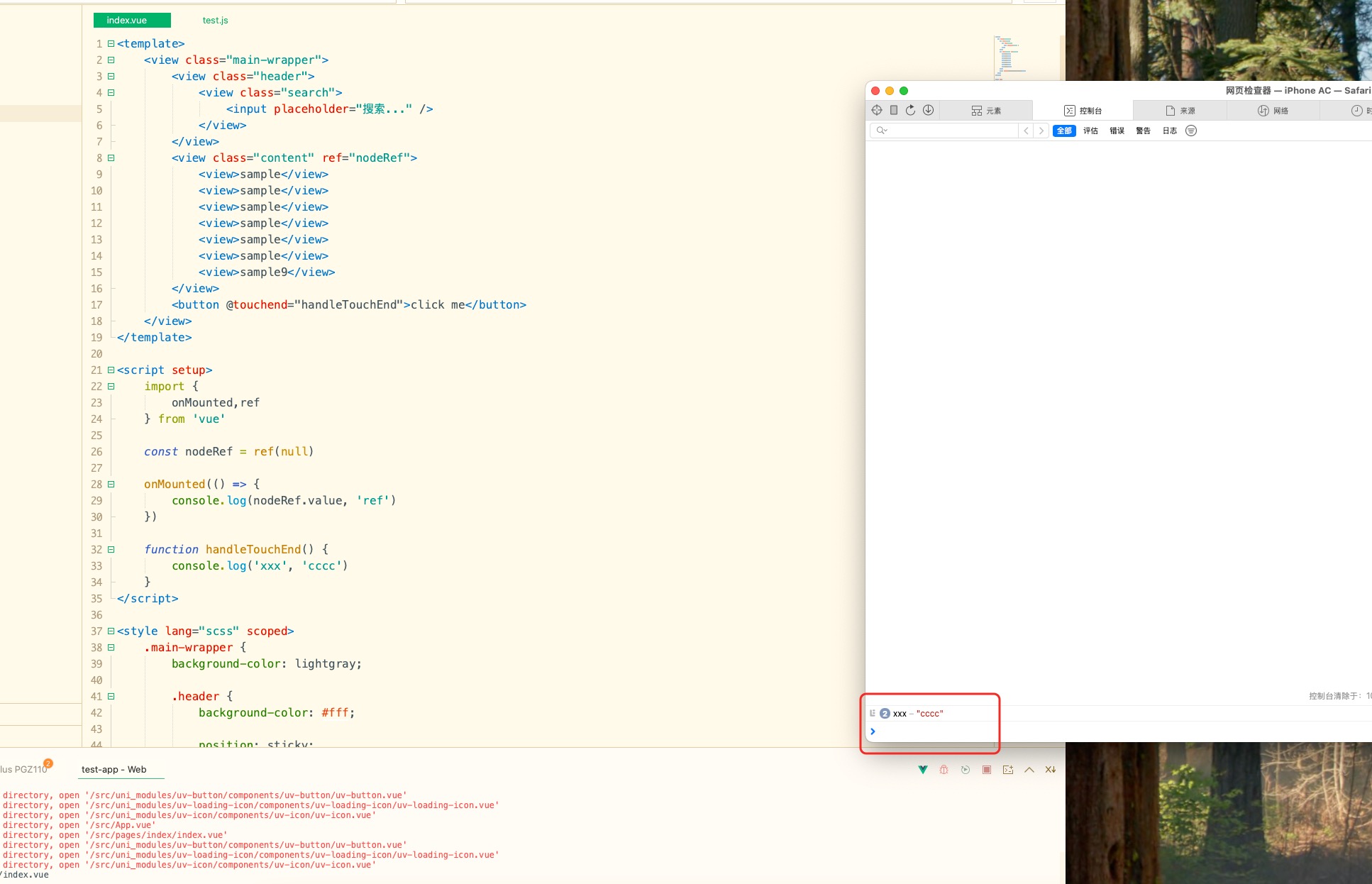1372x884 pixels.
Task: Collapse the handleTouchEnd function at line 32
Action: click(111, 550)
